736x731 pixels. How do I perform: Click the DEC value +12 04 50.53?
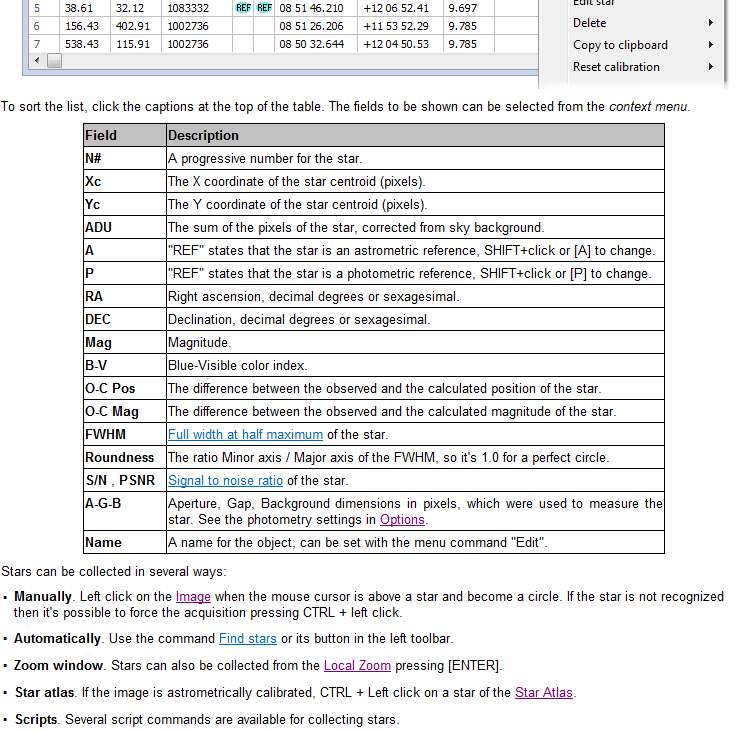tap(396, 44)
